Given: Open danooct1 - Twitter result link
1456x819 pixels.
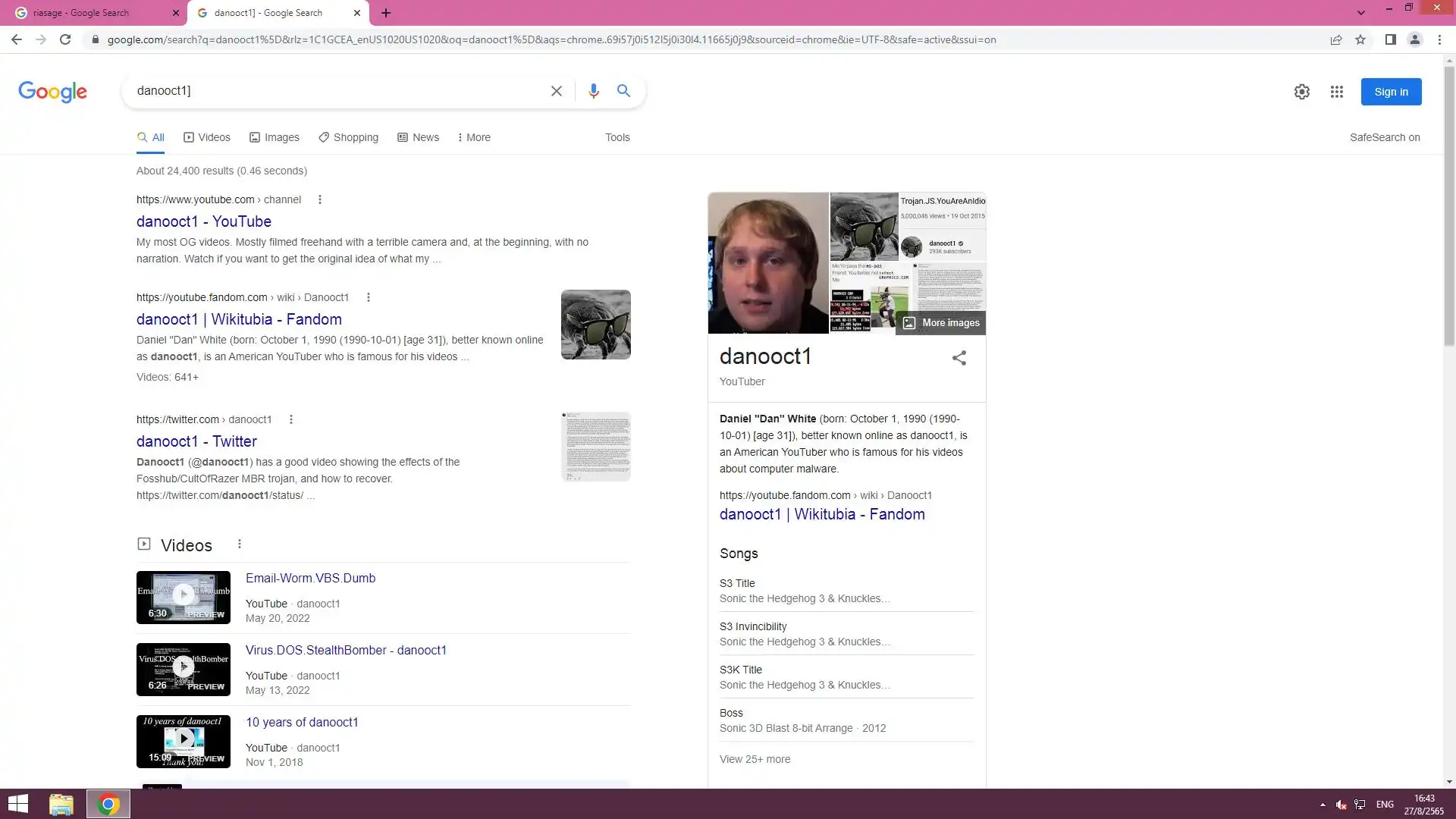Looking at the screenshot, I should coord(196,441).
